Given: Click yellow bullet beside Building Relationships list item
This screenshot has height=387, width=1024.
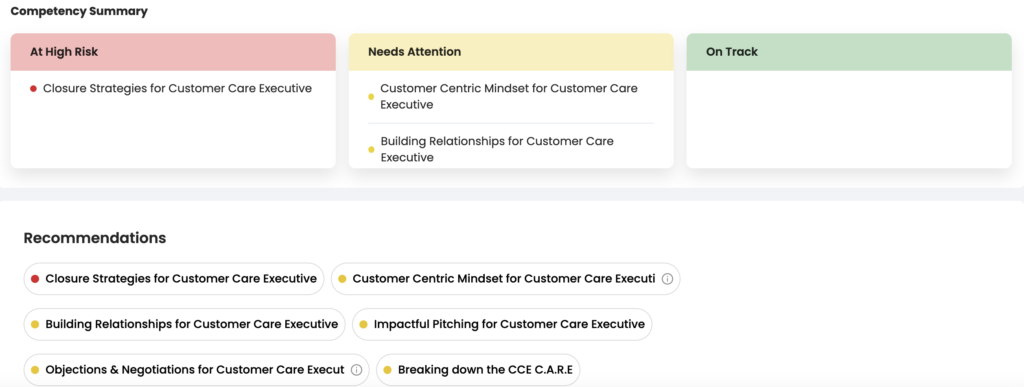Looking at the screenshot, I should coord(371,149).
